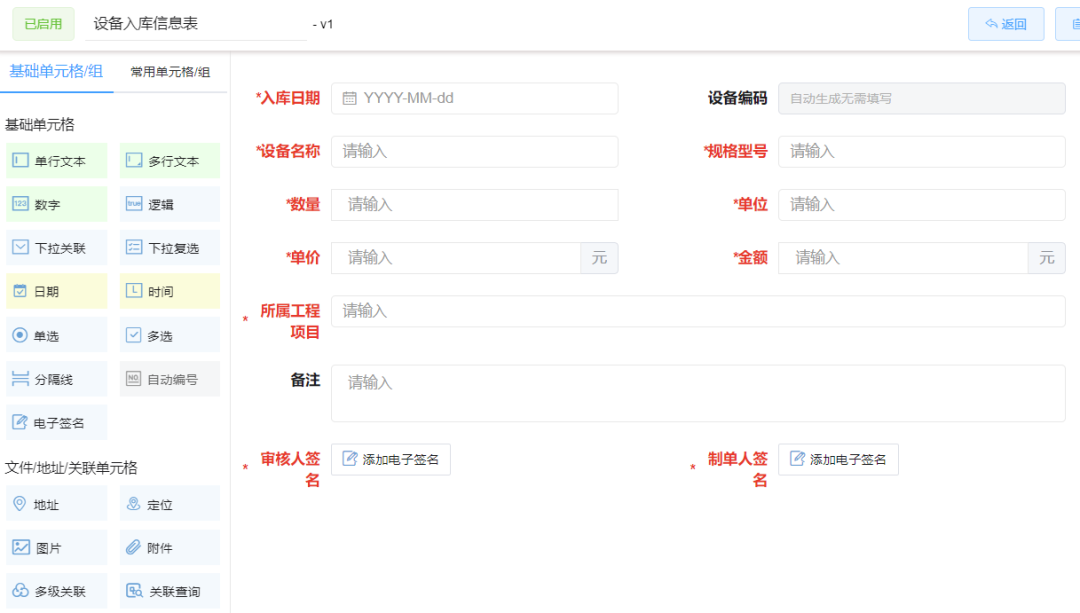Click the 元 unit suffix of 单价
The width and height of the screenshot is (1080, 613).
pos(599,258)
